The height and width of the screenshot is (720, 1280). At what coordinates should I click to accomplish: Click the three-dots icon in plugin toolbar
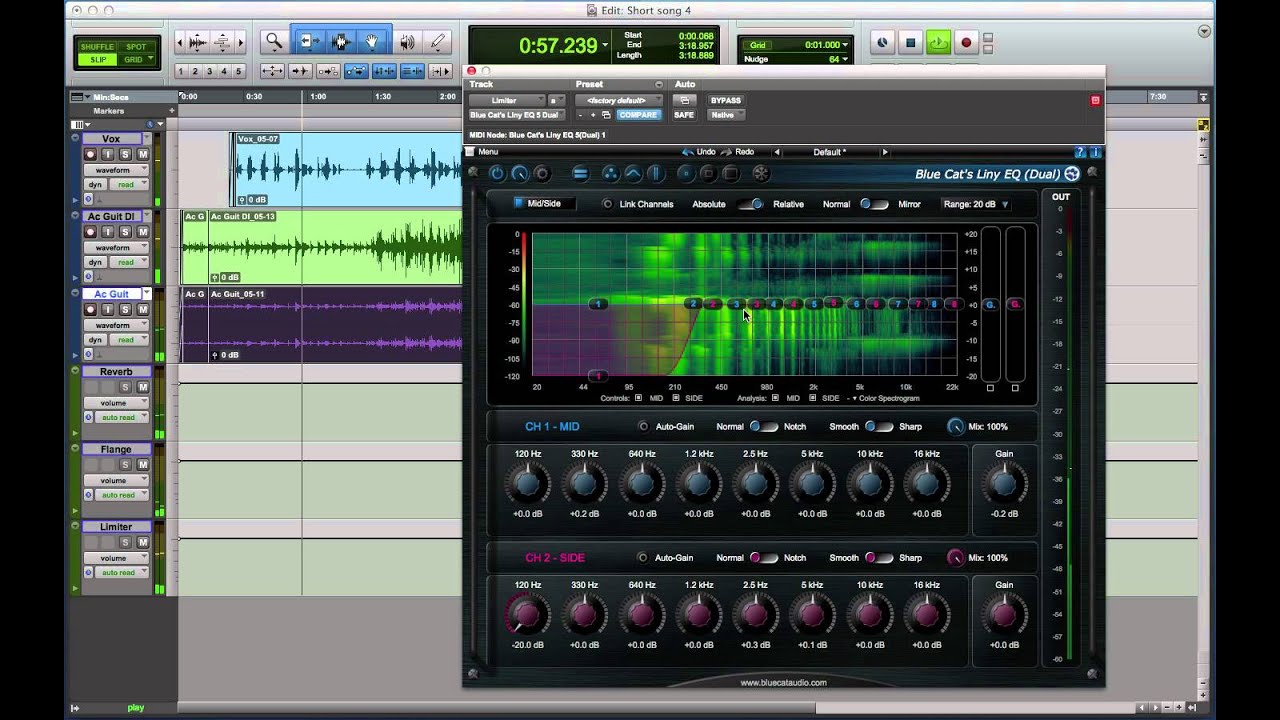click(610, 174)
